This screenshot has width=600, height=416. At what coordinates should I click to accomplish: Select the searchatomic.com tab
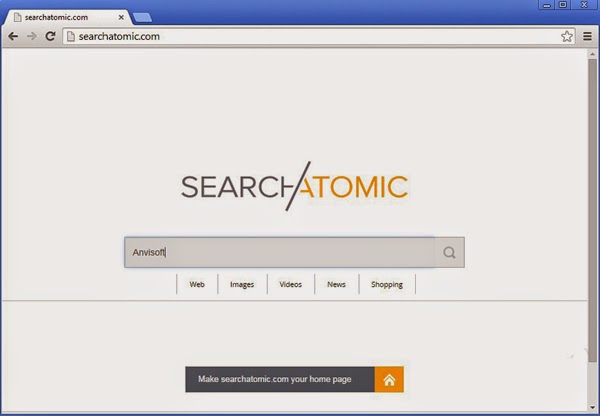click(68, 17)
